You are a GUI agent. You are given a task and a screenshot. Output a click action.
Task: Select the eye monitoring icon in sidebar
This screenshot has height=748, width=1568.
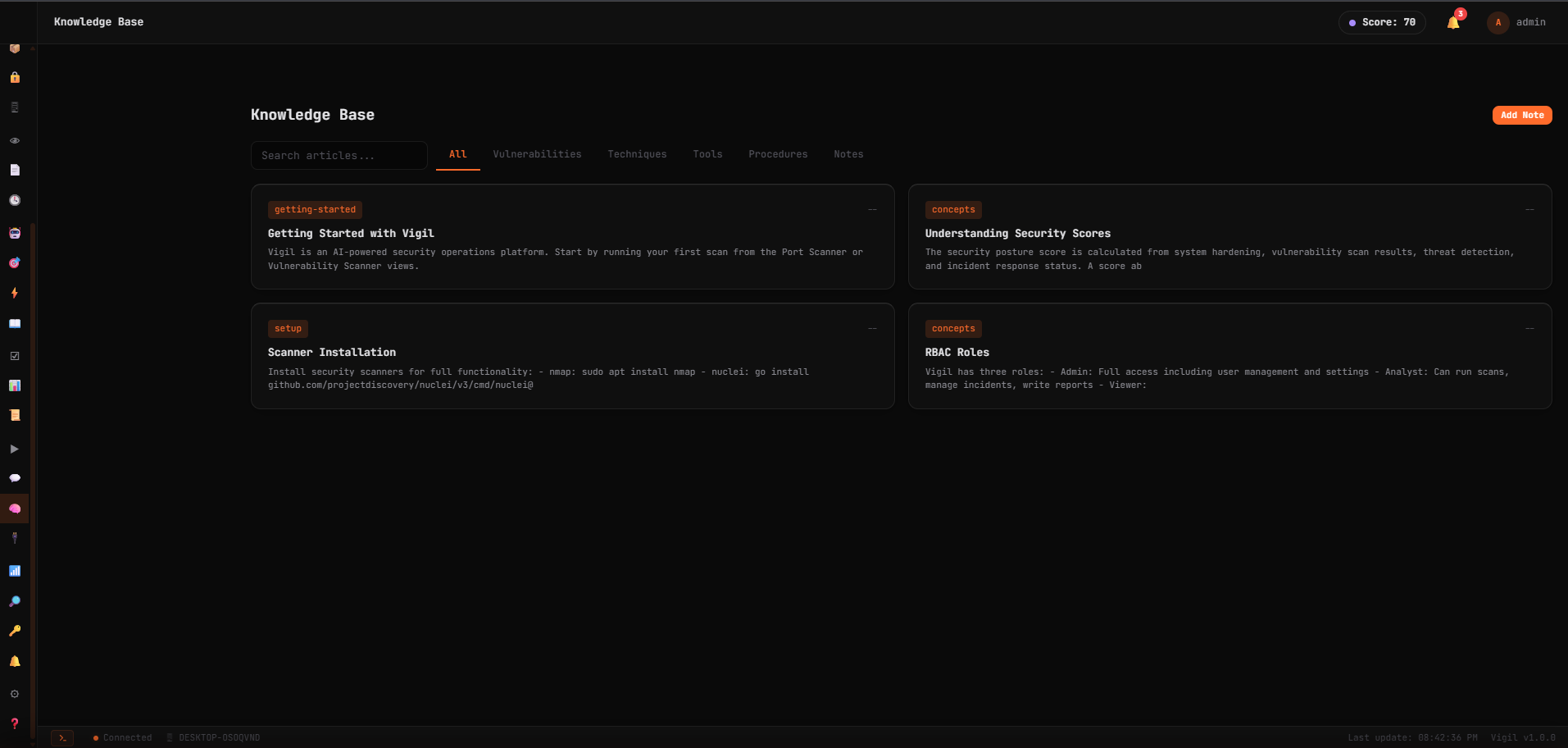[x=15, y=140]
